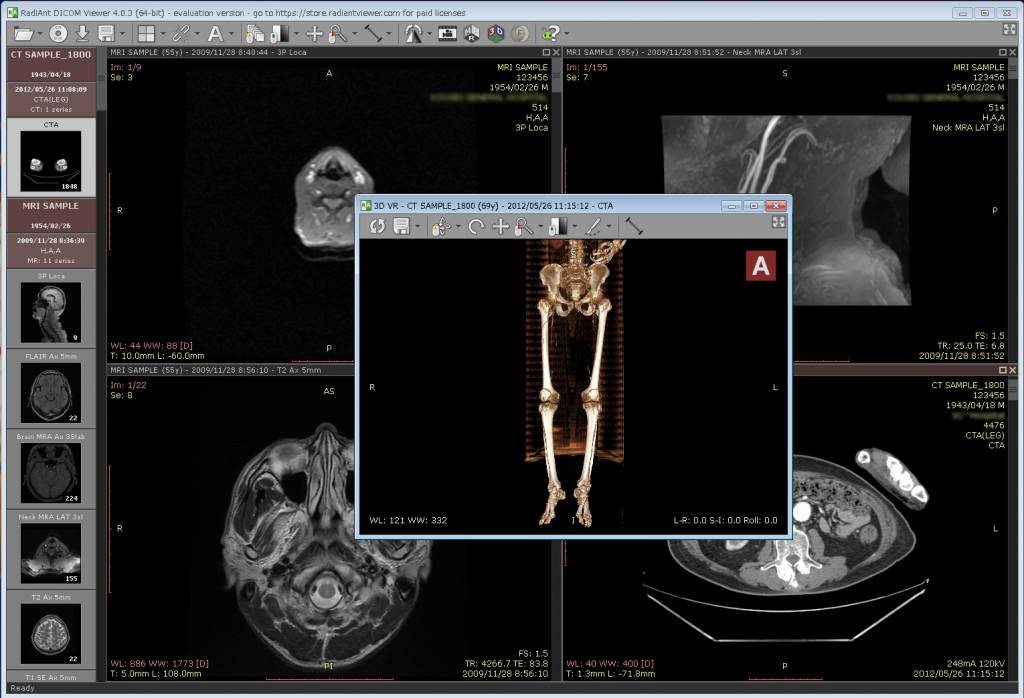Click the screen layout grid icon
1024x698 pixels.
[146, 33]
